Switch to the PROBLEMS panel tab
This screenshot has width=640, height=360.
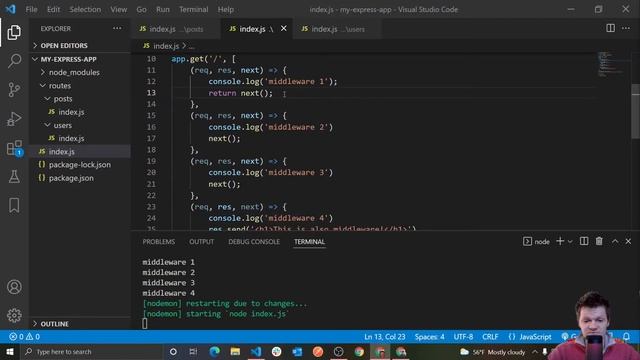(x=158, y=242)
